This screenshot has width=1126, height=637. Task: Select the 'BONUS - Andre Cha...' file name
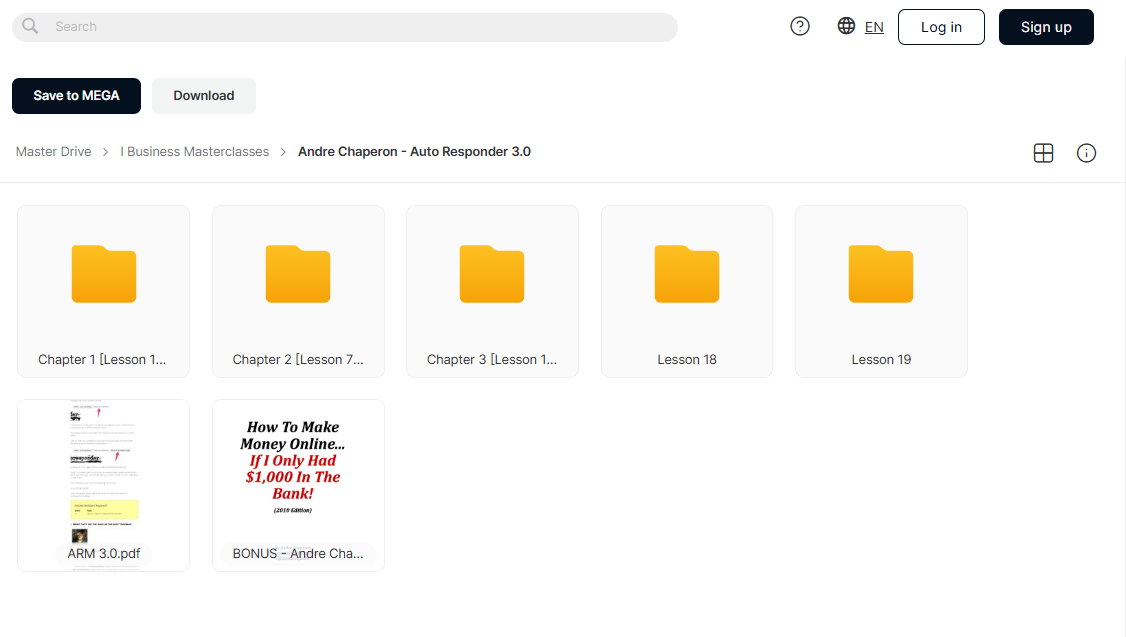coord(298,554)
